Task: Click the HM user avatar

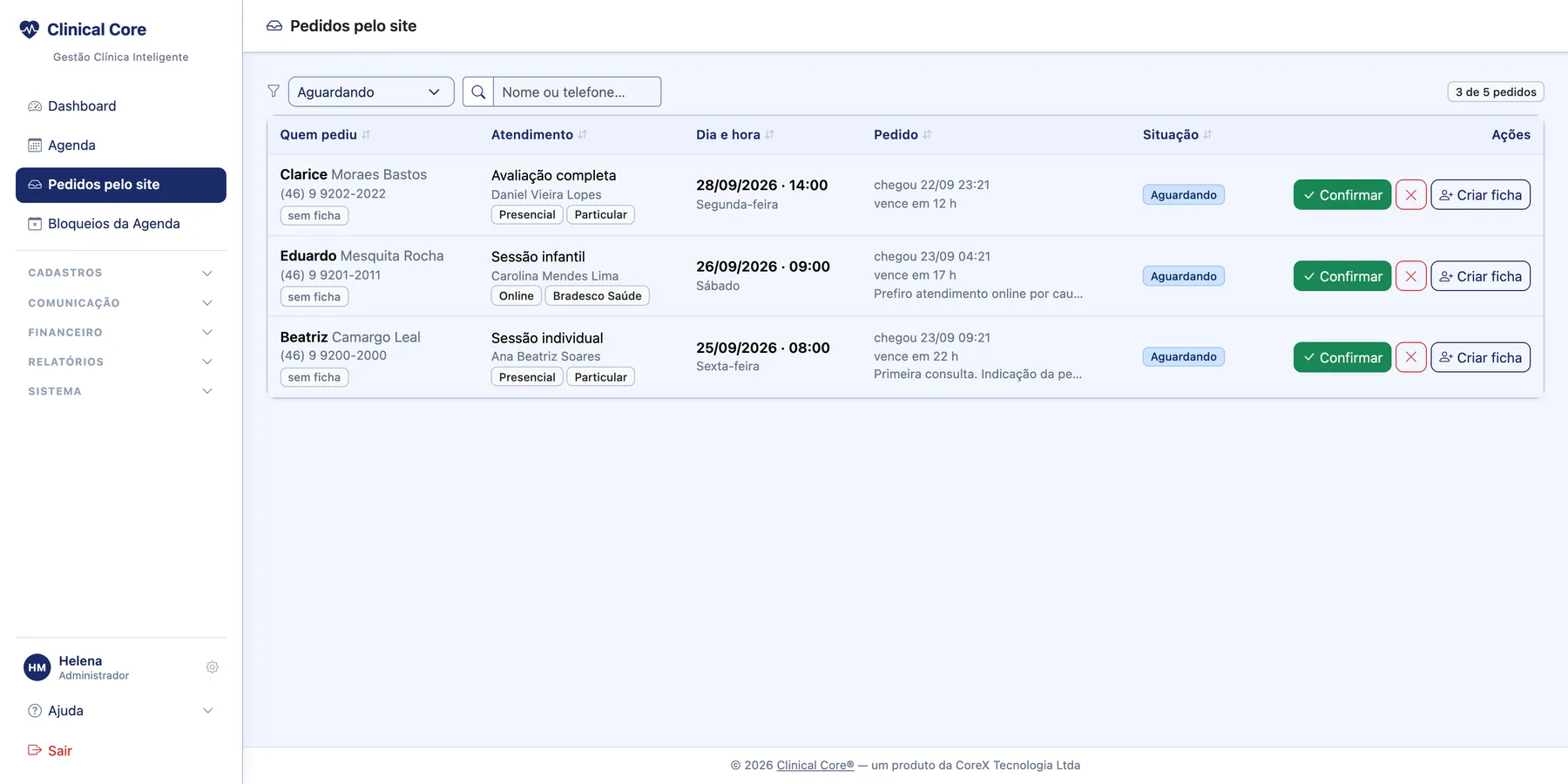Action: click(x=37, y=668)
